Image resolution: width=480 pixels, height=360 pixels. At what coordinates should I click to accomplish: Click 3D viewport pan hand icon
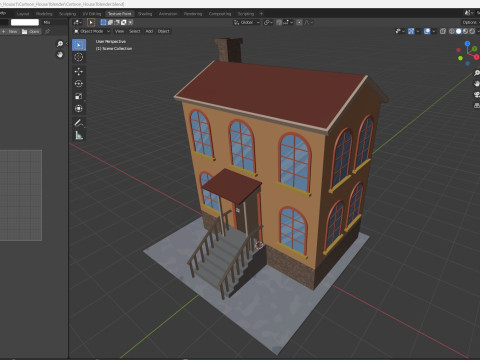[477, 84]
